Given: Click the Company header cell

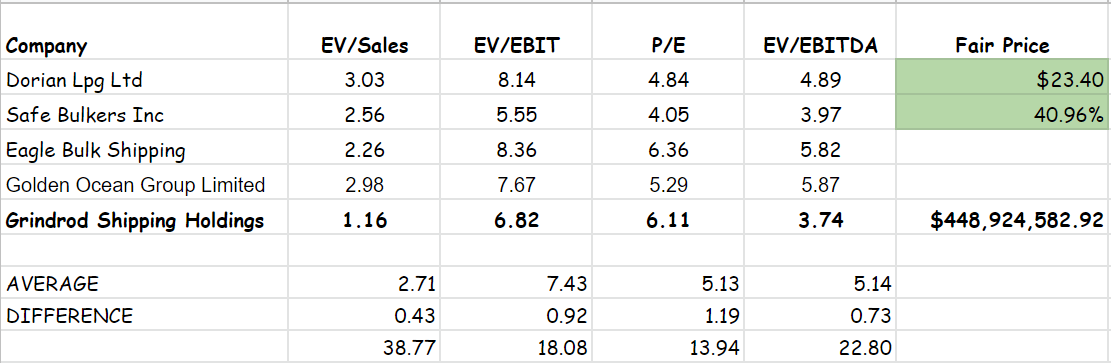Looking at the screenshot, I should [145, 32].
